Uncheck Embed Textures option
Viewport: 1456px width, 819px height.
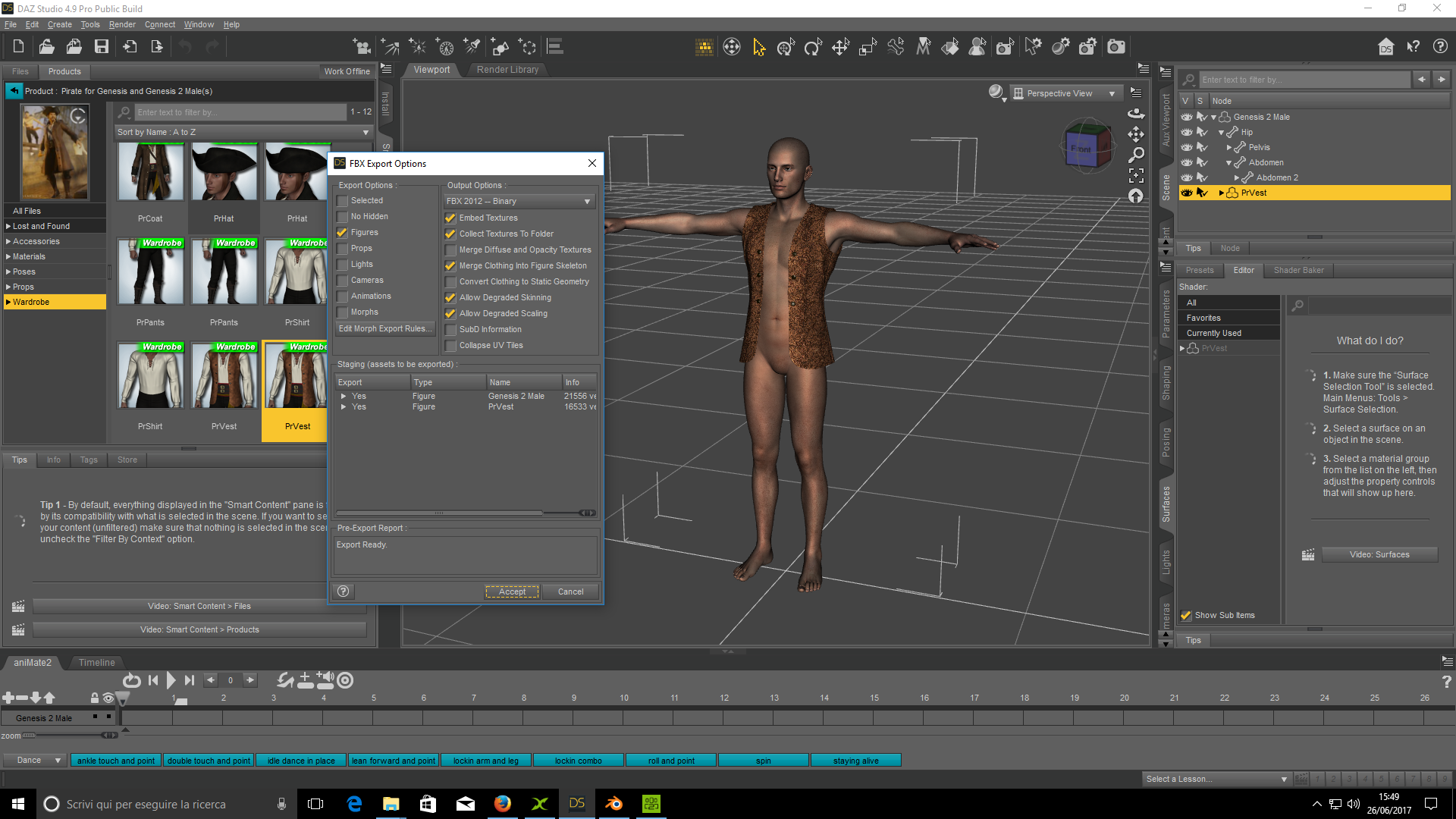pos(450,218)
